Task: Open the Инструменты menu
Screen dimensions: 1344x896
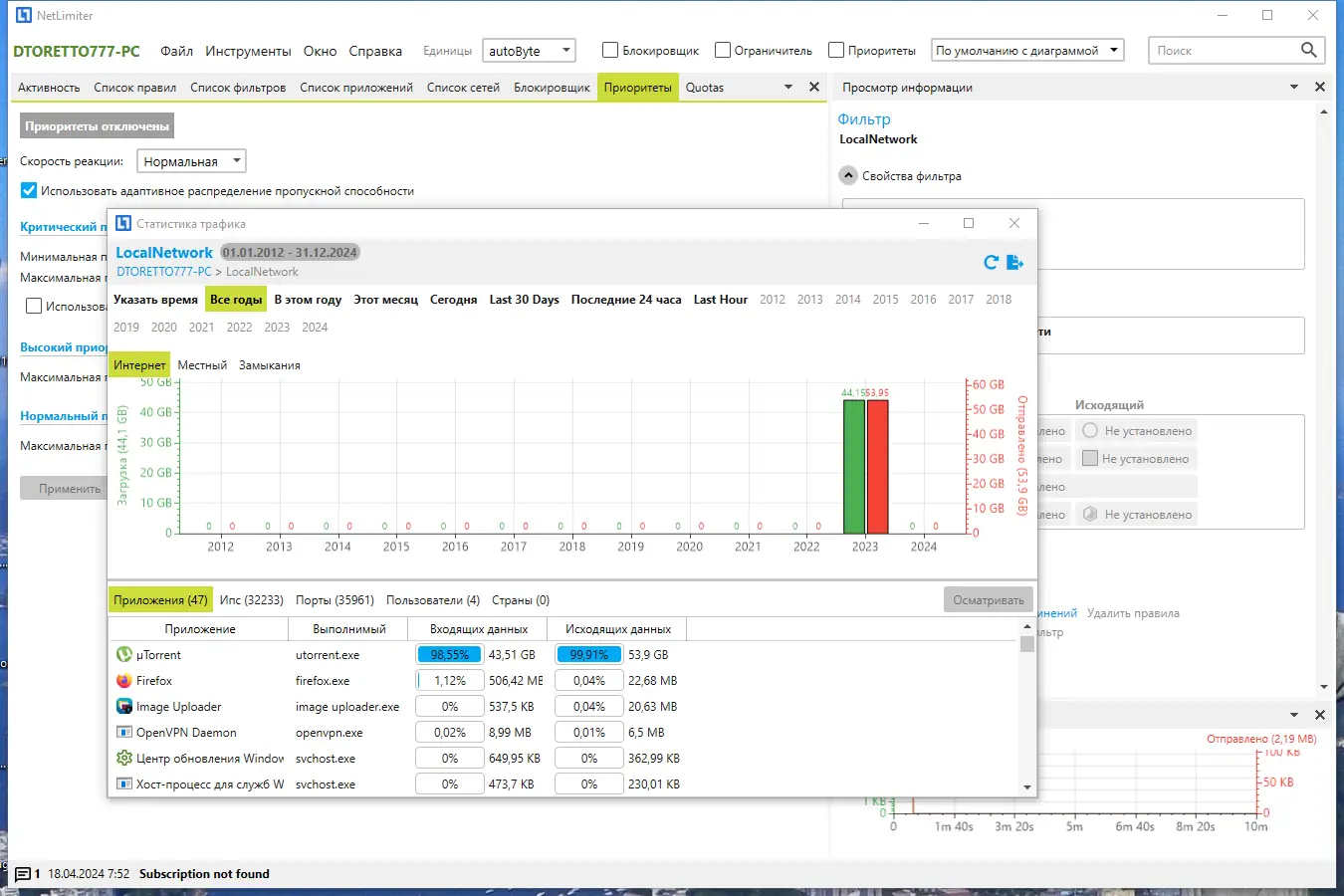Action: tap(248, 51)
